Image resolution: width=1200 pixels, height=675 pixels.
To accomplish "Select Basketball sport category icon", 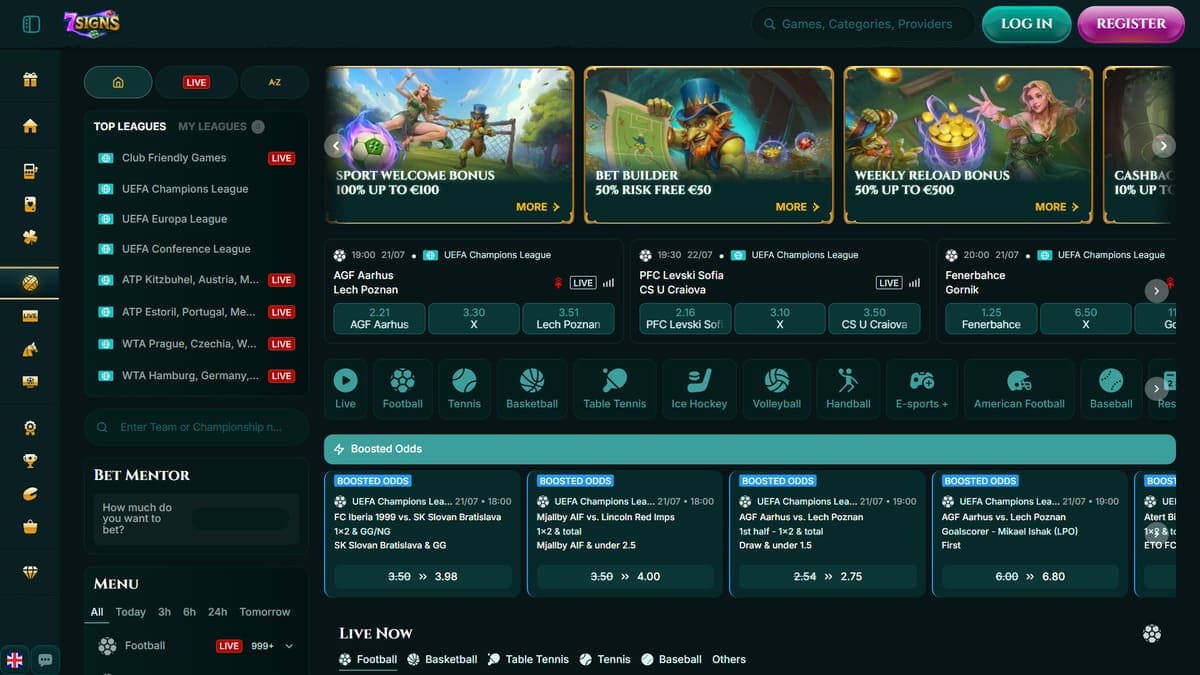I will coord(532,389).
